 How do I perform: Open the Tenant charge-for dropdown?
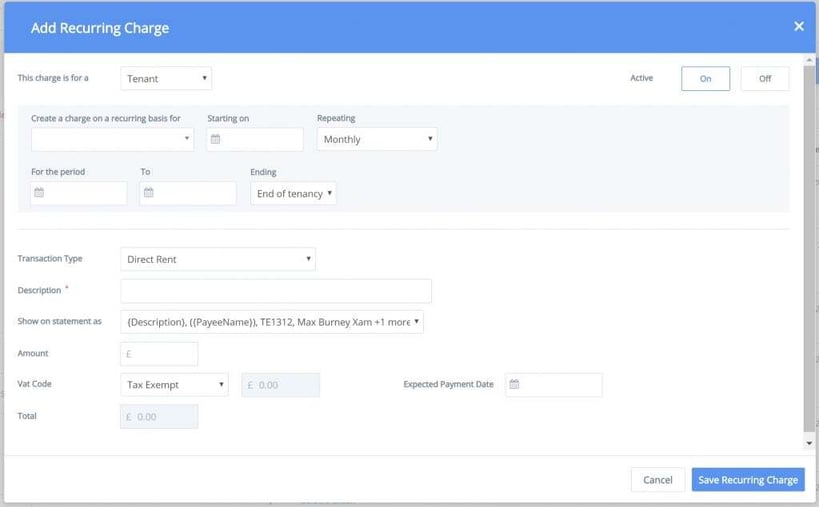[x=166, y=78]
